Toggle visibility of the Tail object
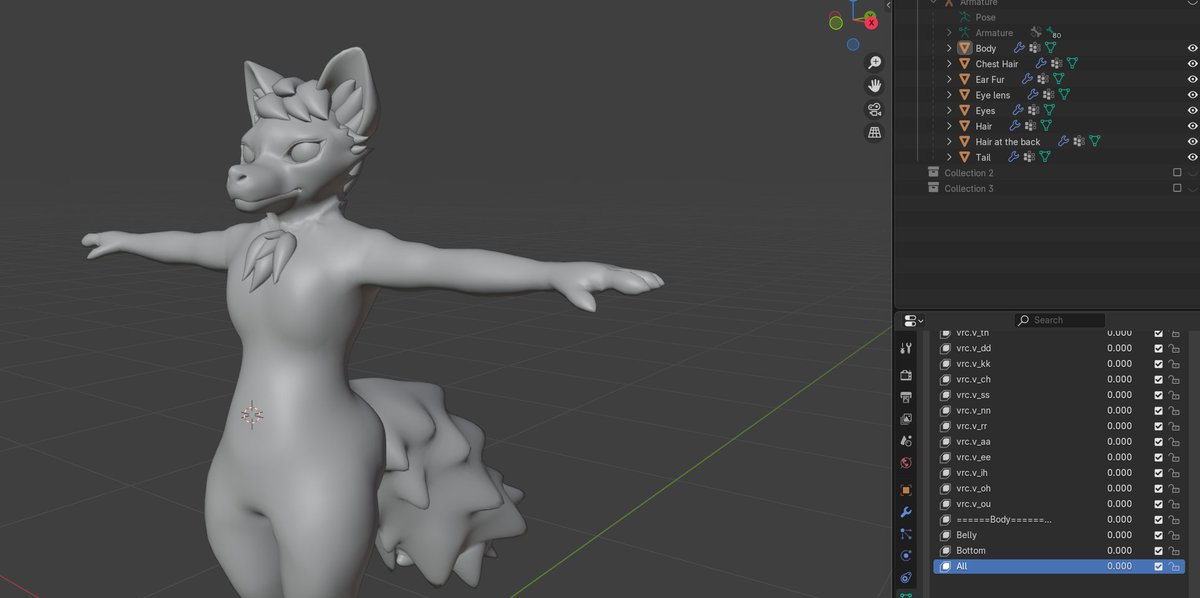 [x=1192, y=157]
